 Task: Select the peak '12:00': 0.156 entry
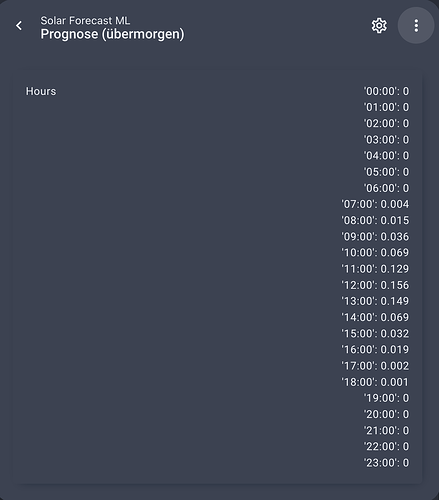[375, 285]
